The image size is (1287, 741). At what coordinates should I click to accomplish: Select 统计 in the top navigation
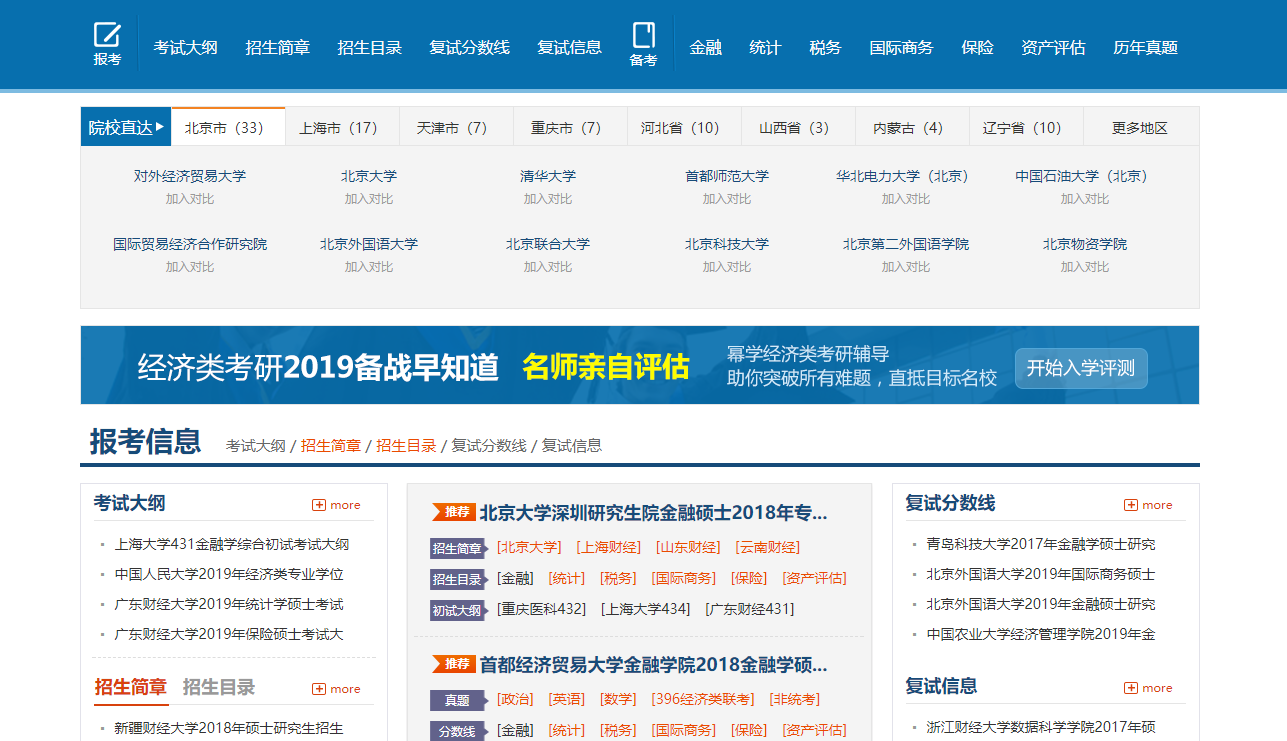[x=765, y=47]
